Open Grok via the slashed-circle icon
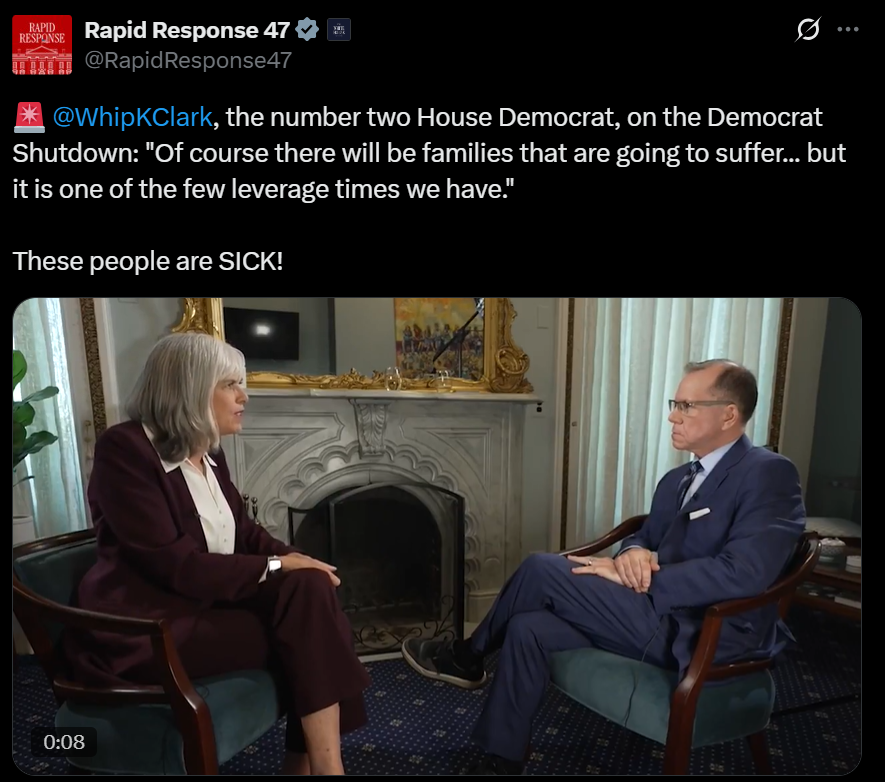885x782 pixels. coord(808,29)
